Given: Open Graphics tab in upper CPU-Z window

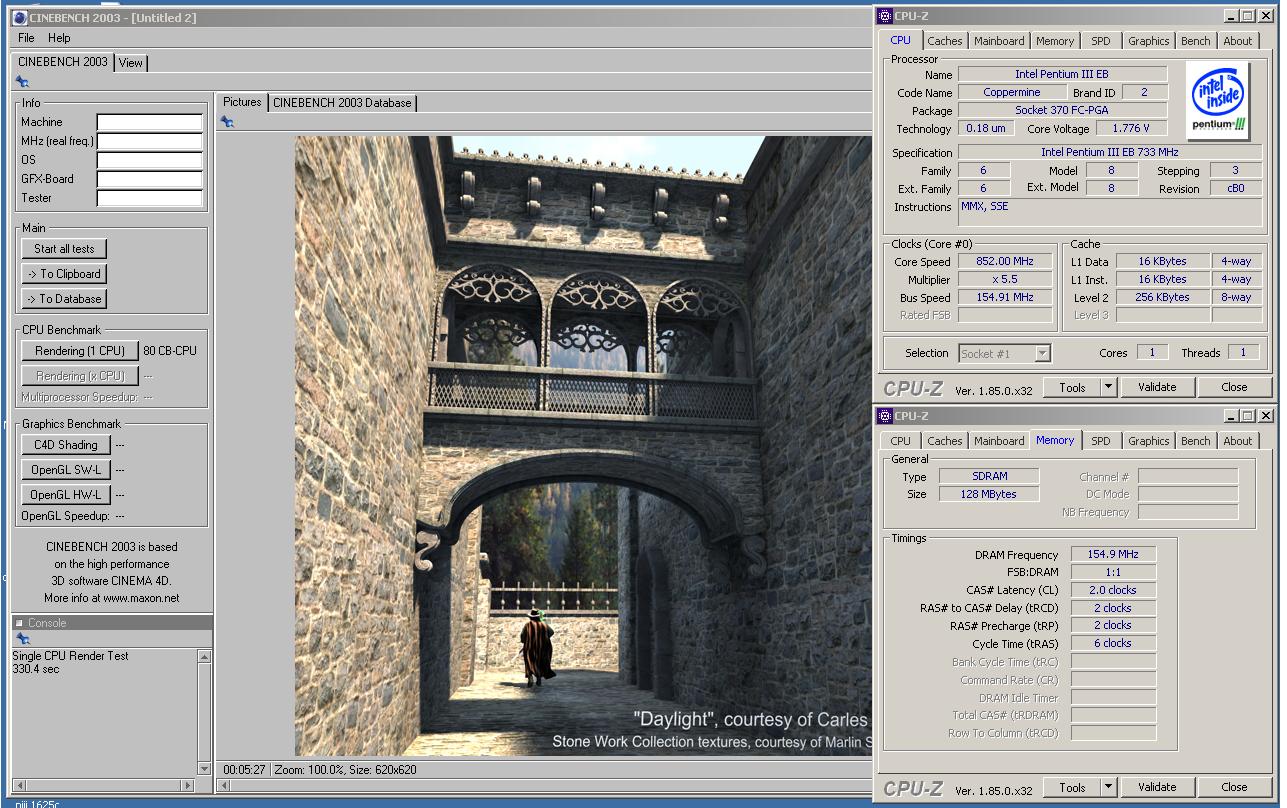Looking at the screenshot, I should pos(1148,41).
